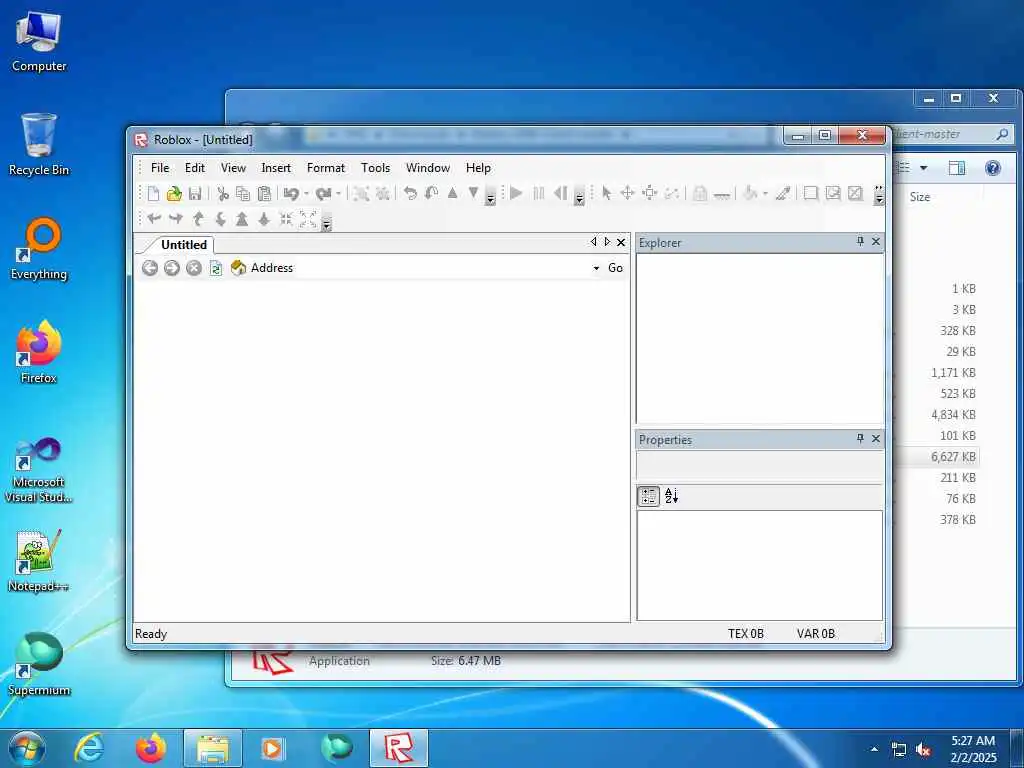Click the solid up triangle Move Up icon
This screenshot has height=768, width=1024.
pos(453,193)
